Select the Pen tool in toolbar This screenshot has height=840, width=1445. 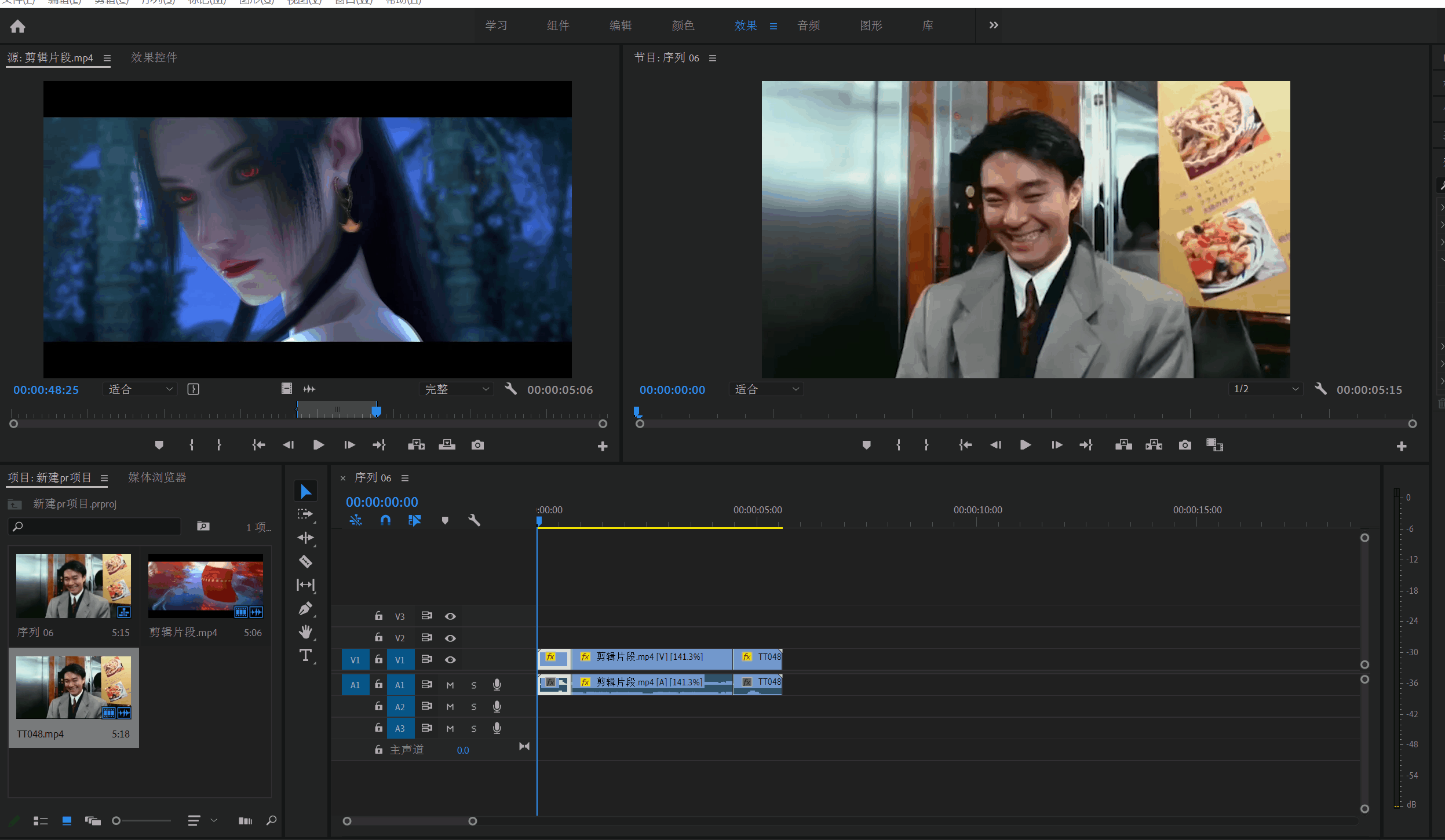click(305, 608)
